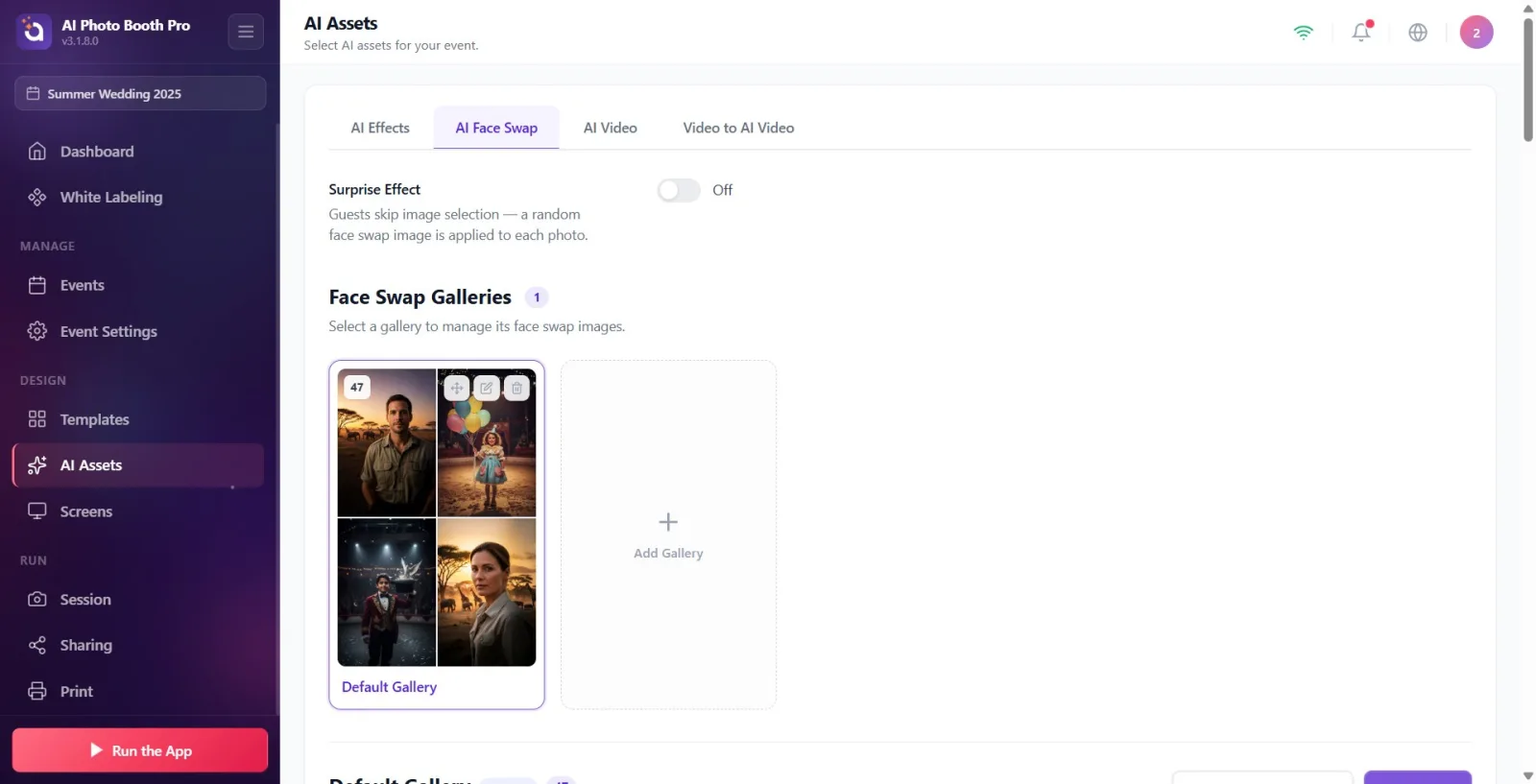Viewport: 1536px width, 784px height.
Task: Click the Templates grid icon
Action: pyautogui.click(x=37, y=419)
